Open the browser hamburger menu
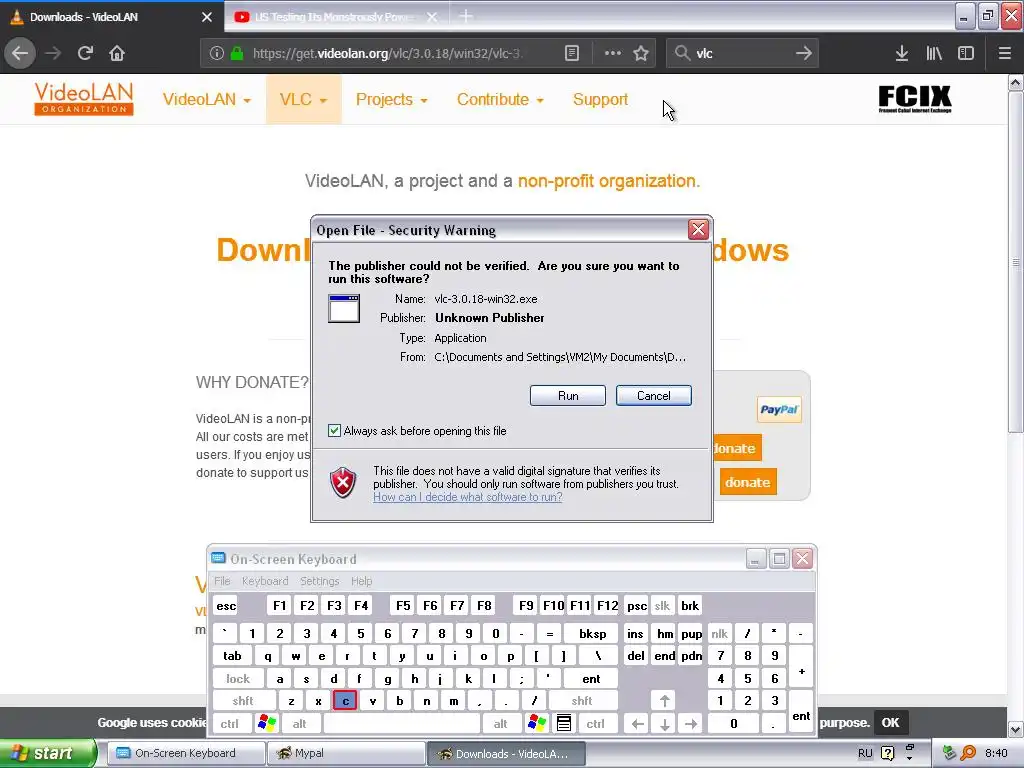Viewport: 1024px width, 768px height. tap(1005, 53)
